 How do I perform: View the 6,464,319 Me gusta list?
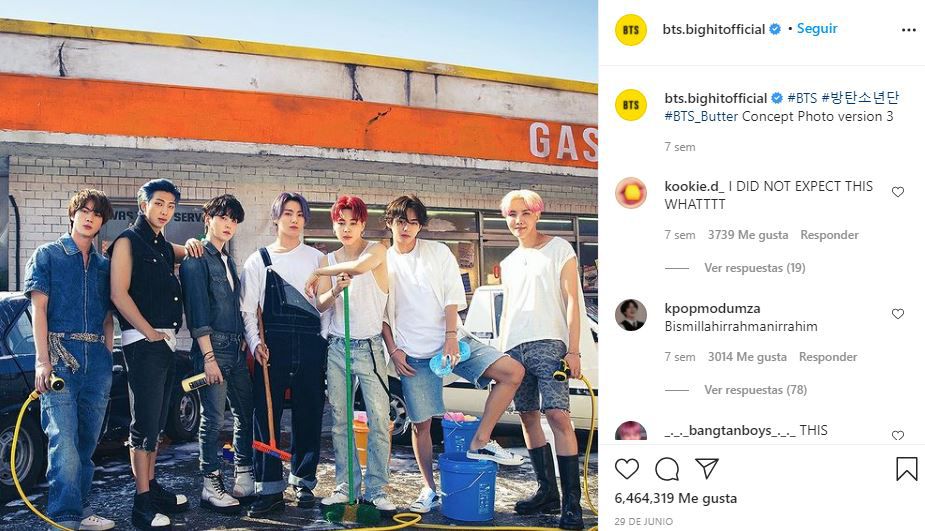click(675, 499)
